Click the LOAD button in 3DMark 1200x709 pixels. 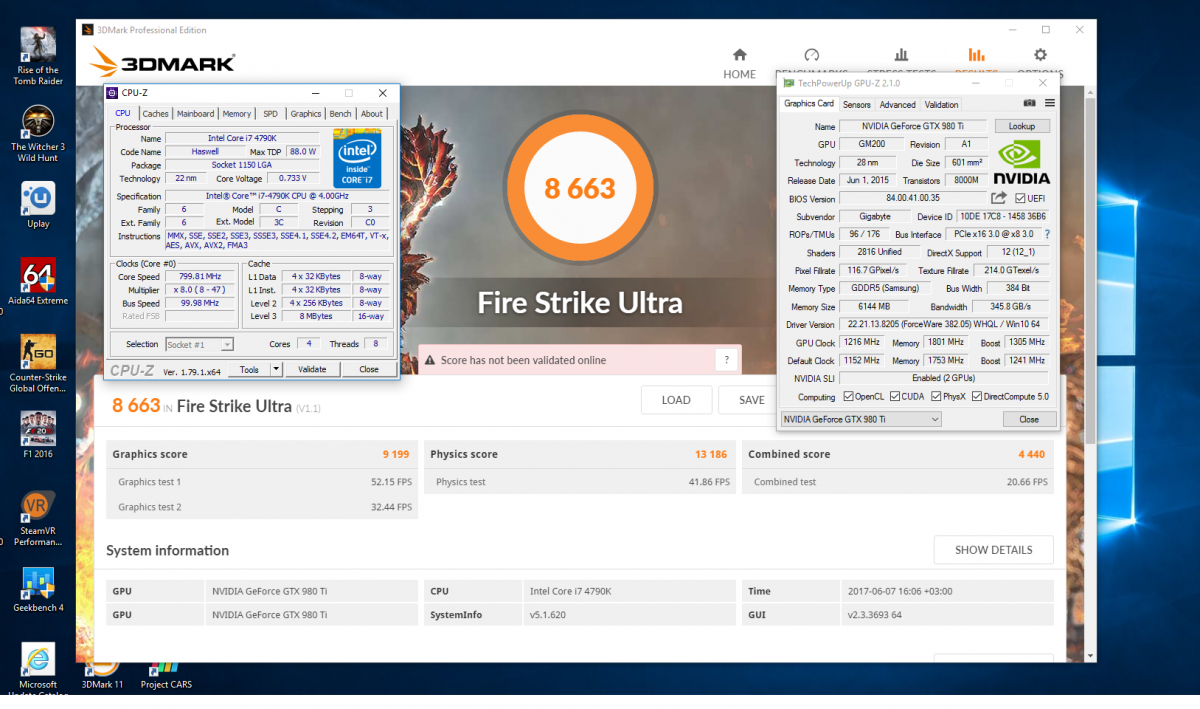pyautogui.click(x=676, y=400)
